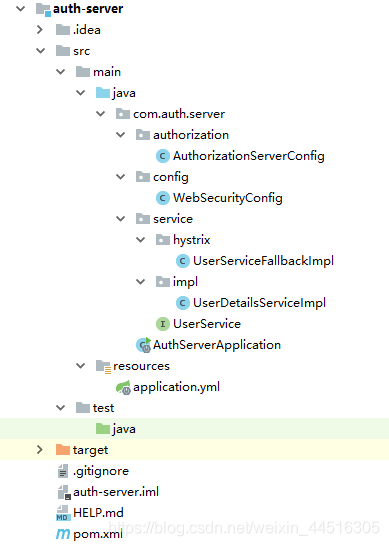The width and height of the screenshot is (389, 546).
Task: Click the AuthServerApplication Spring Boot icon
Action: (x=143, y=345)
